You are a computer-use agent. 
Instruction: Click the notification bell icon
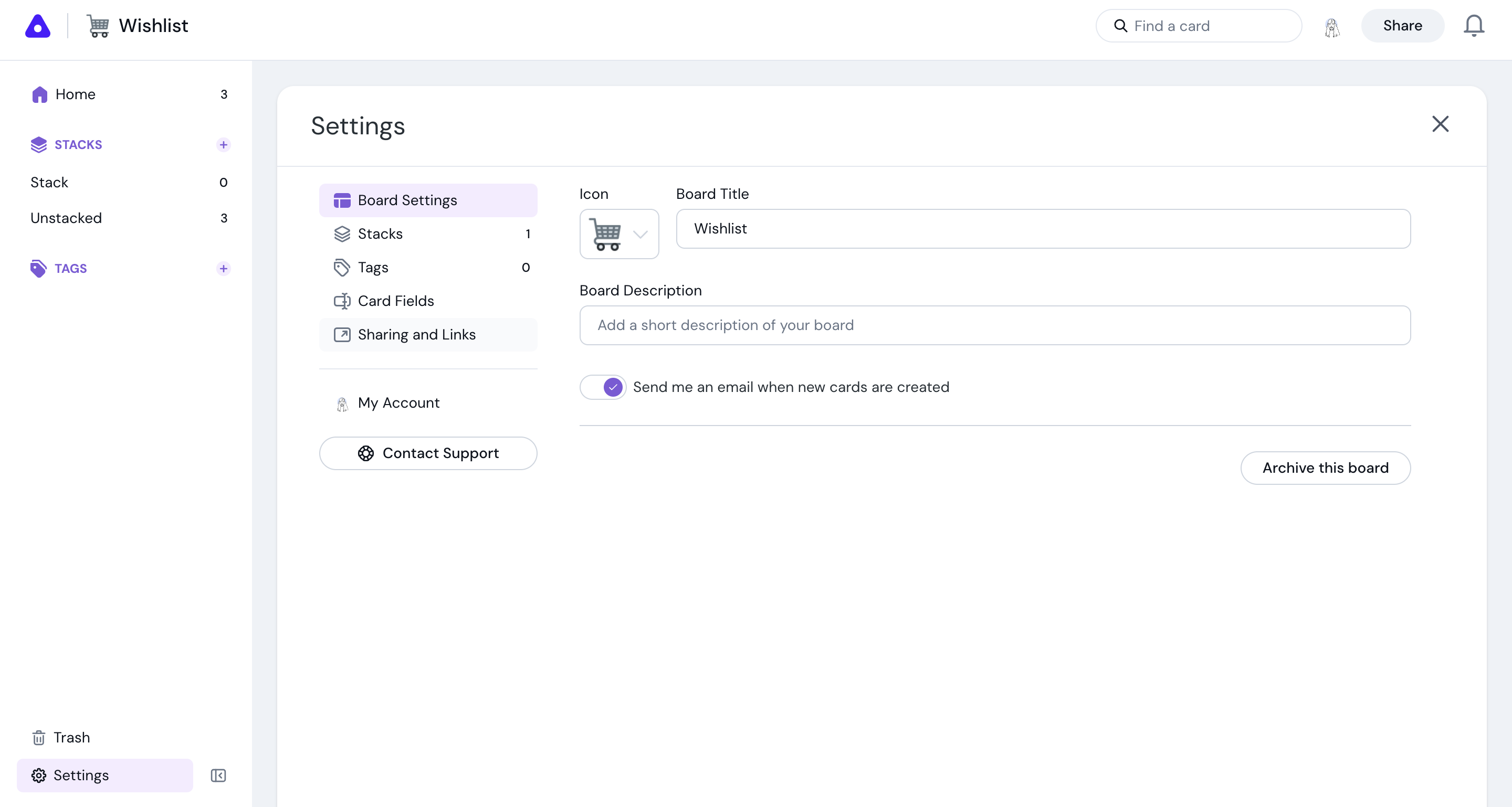[1473, 26]
